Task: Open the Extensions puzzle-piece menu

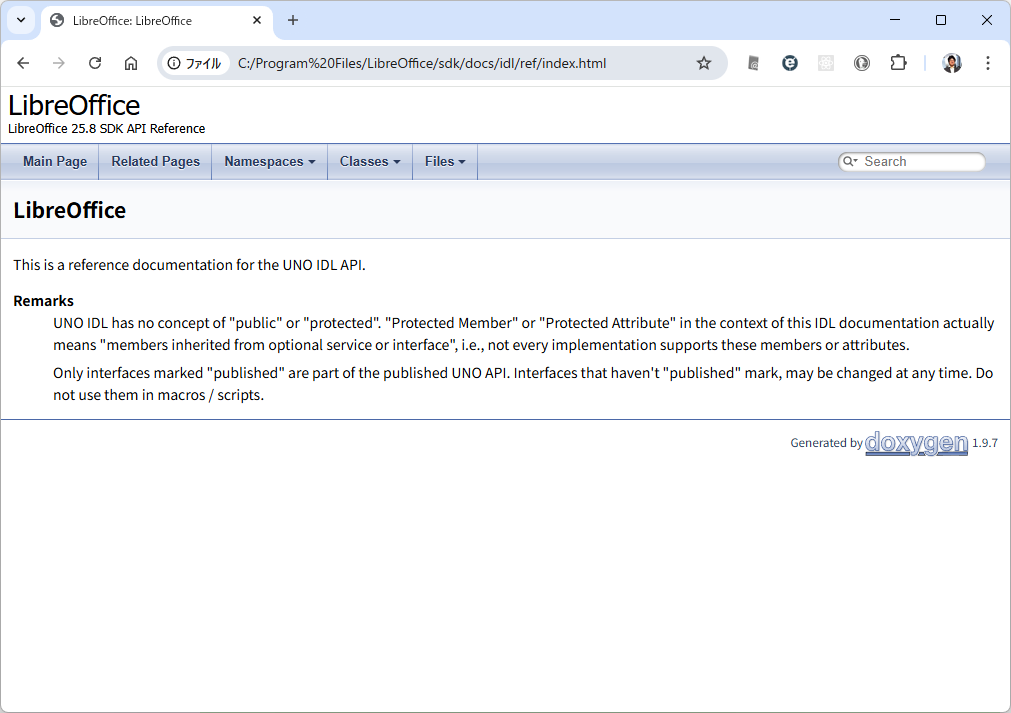Action: [x=898, y=63]
